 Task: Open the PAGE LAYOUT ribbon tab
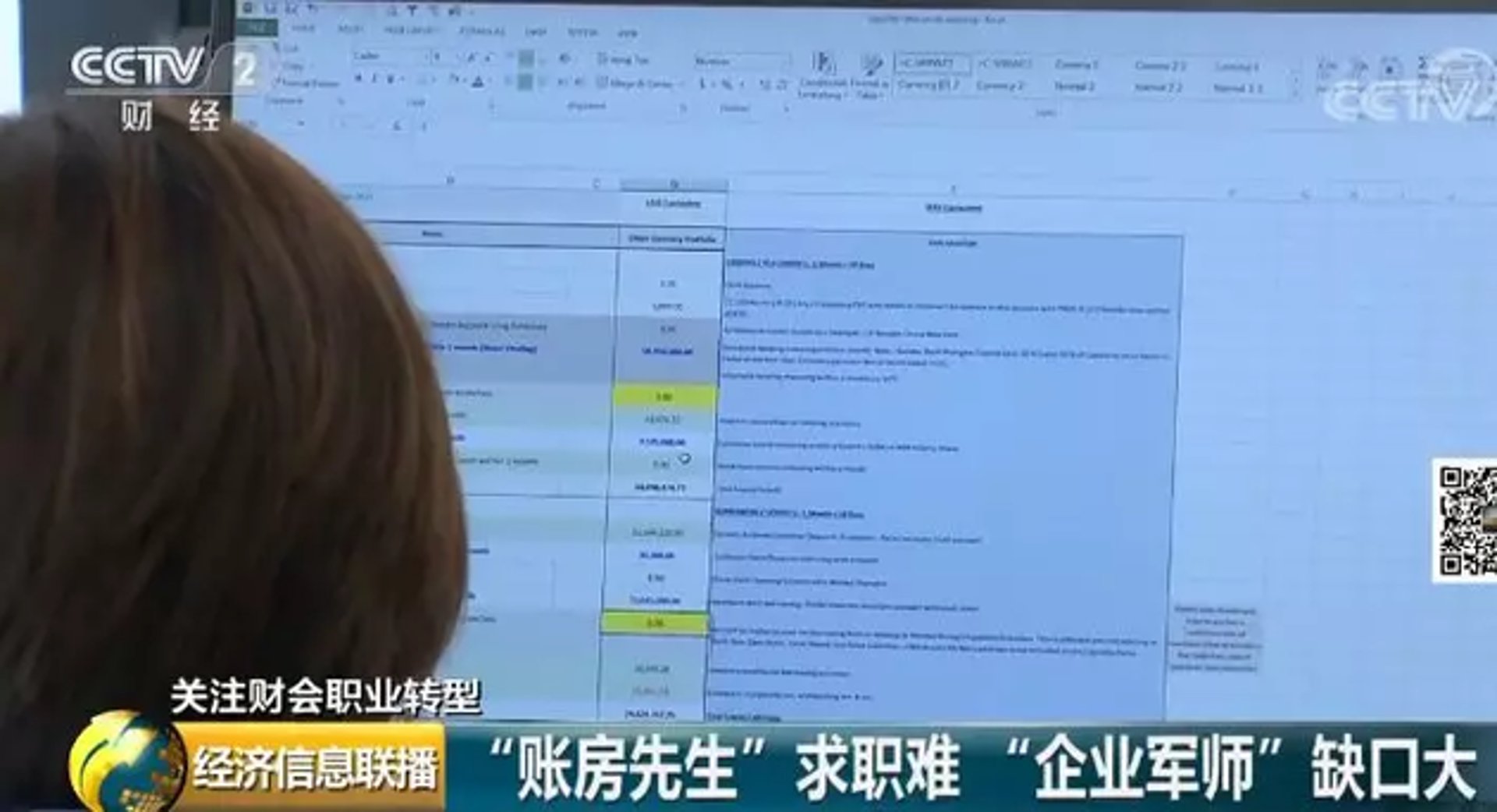coord(410,30)
